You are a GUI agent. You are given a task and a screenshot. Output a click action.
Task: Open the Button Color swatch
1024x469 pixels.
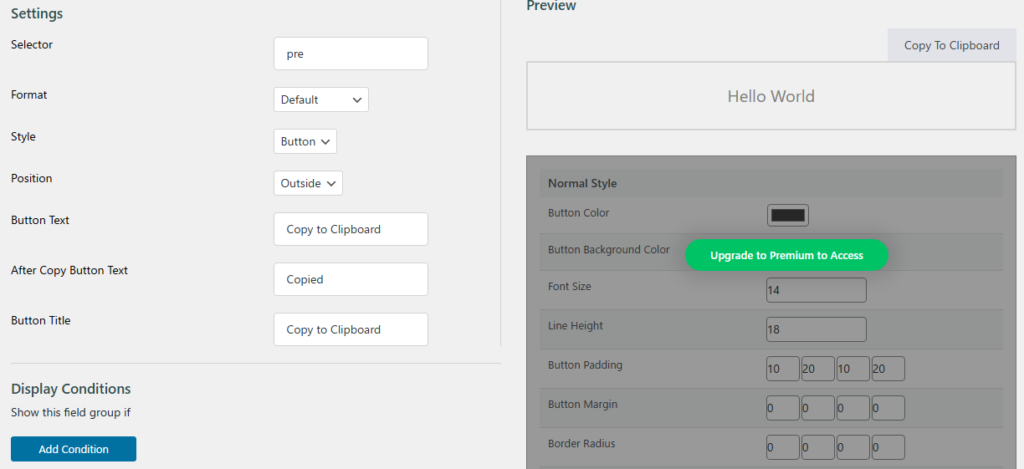pos(788,216)
